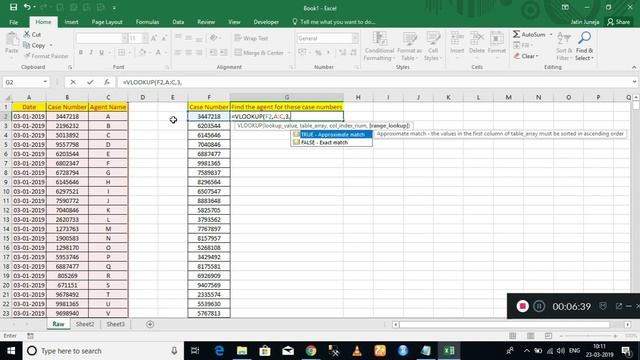Cancel formula entry with X icon
The width and height of the screenshot is (640, 360).
73,82
